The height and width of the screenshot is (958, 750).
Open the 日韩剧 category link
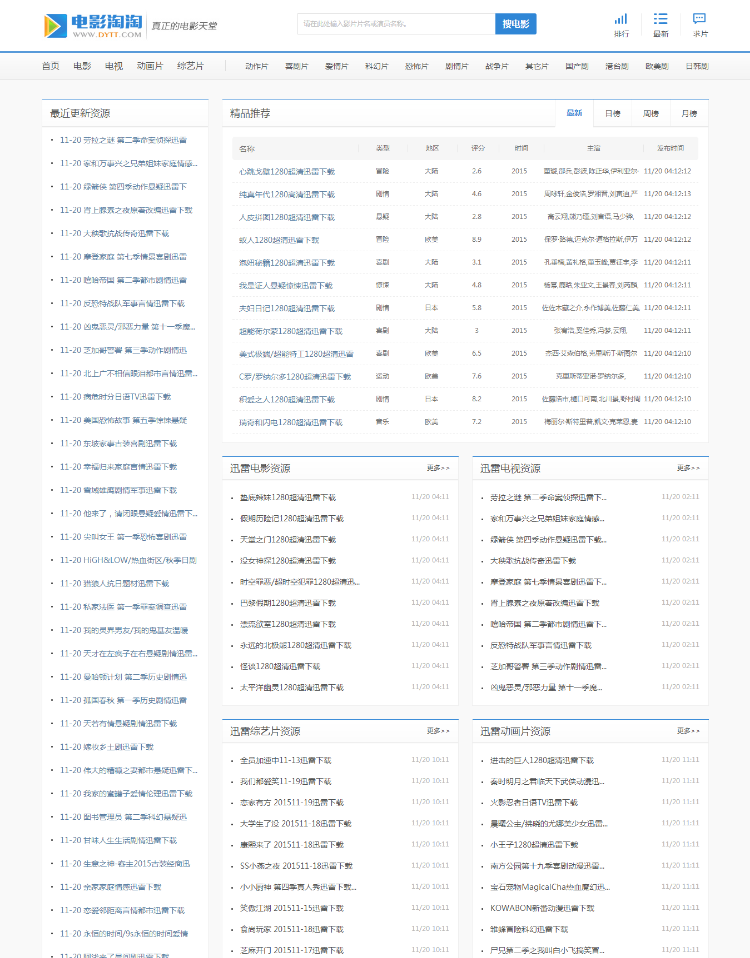coord(697,66)
